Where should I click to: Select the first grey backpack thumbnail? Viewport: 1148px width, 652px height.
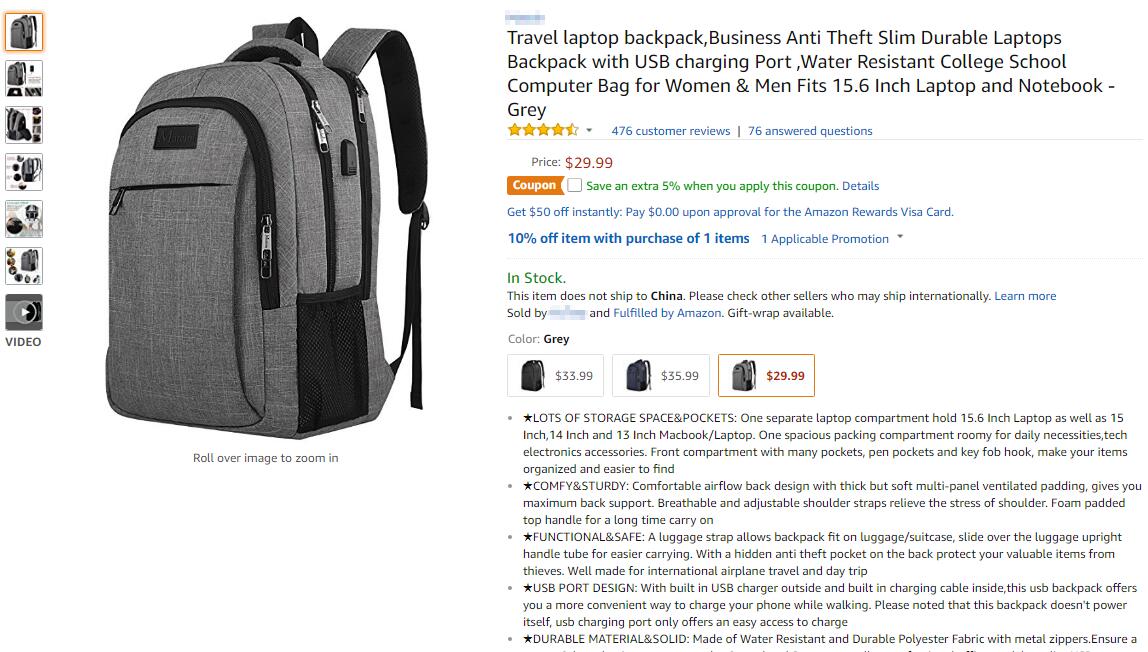[x=23, y=31]
